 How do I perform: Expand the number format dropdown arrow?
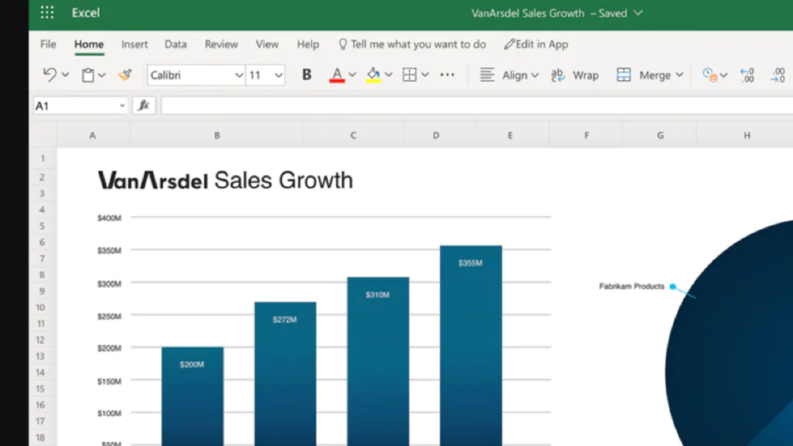tap(724, 75)
